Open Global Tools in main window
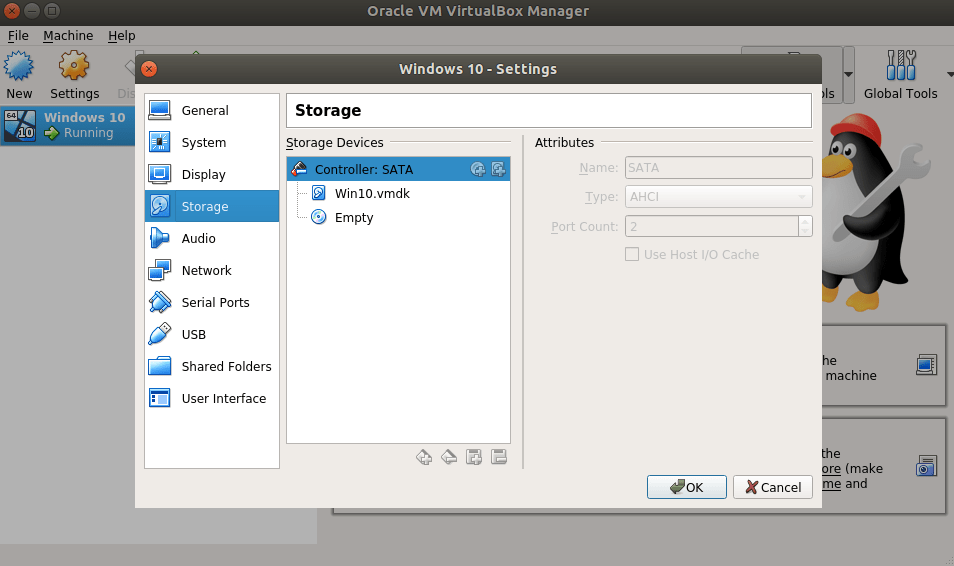The width and height of the screenshot is (954, 566). [x=900, y=75]
